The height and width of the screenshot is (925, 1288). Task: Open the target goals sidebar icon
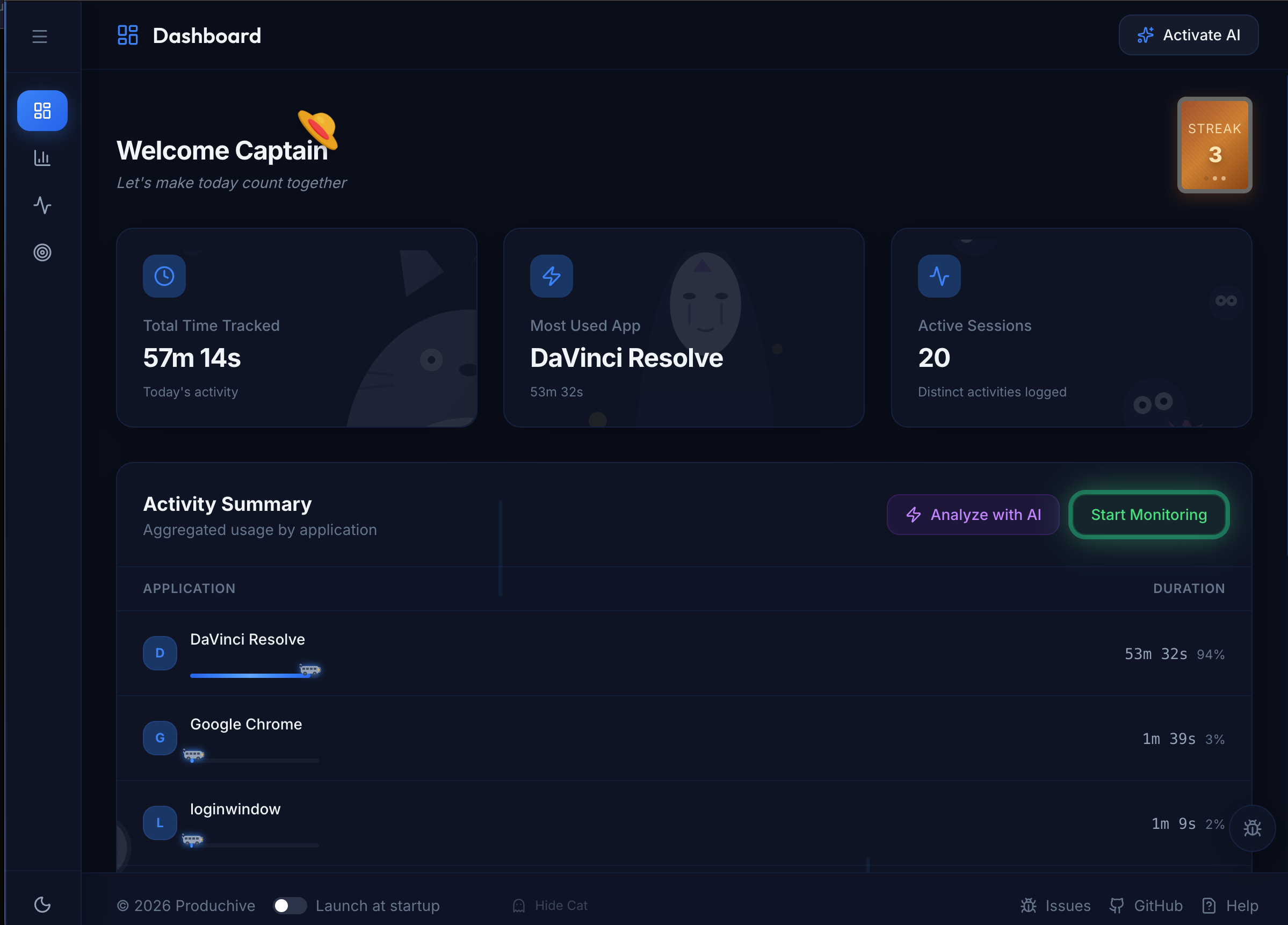(42, 252)
